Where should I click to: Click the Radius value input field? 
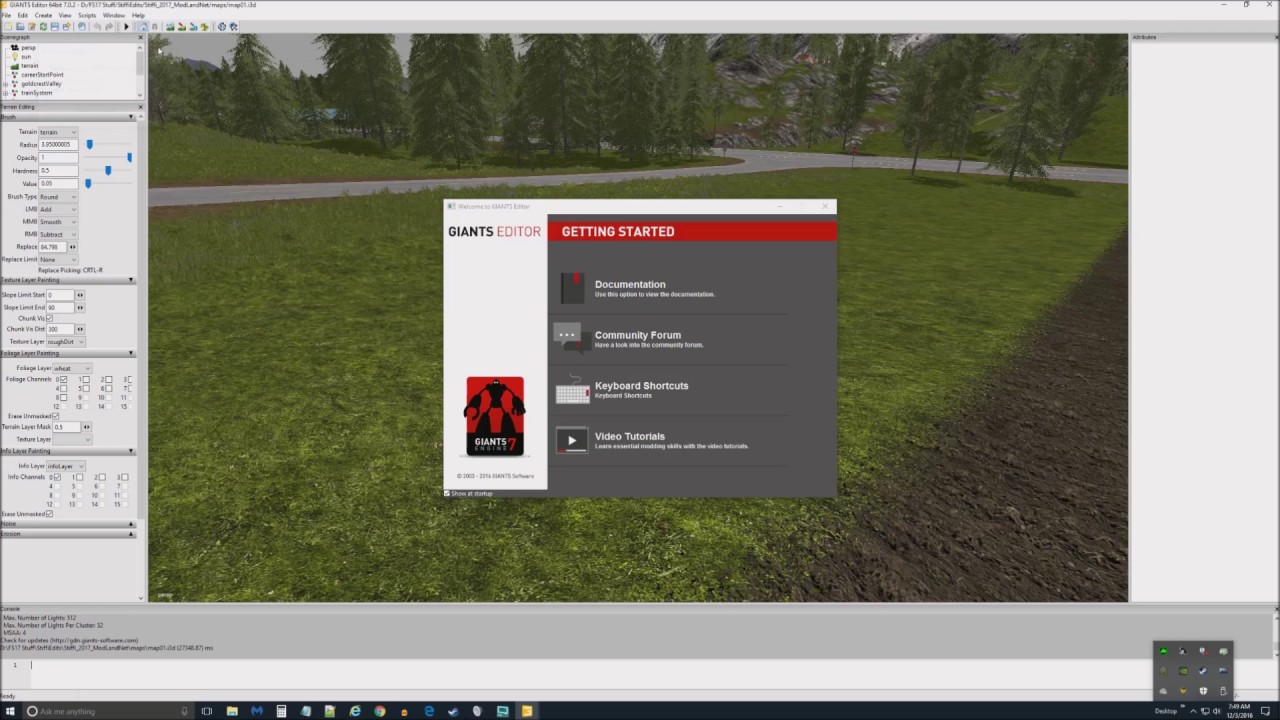point(58,145)
